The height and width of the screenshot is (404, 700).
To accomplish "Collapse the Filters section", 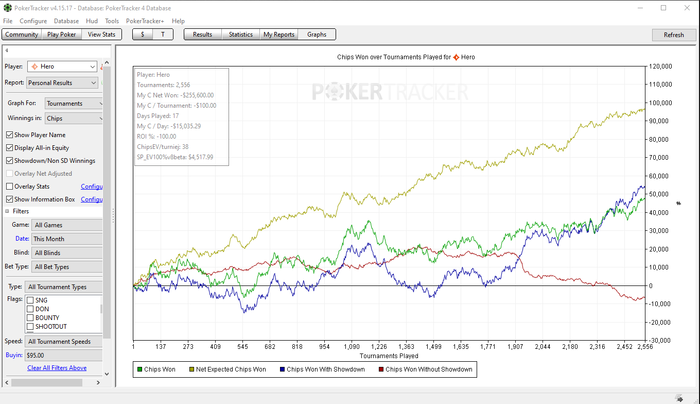I will (x=7, y=212).
